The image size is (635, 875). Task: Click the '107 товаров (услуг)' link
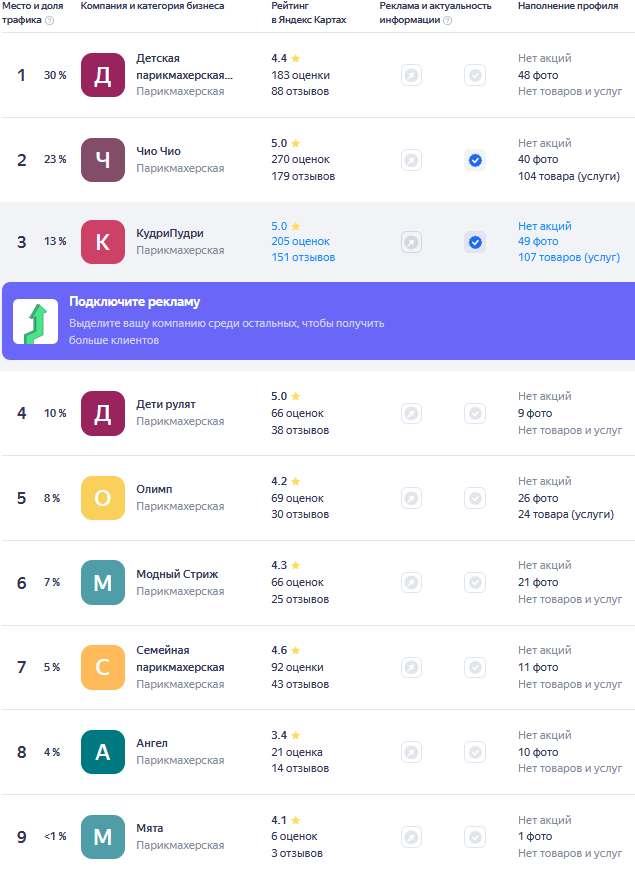(x=569, y=258)
